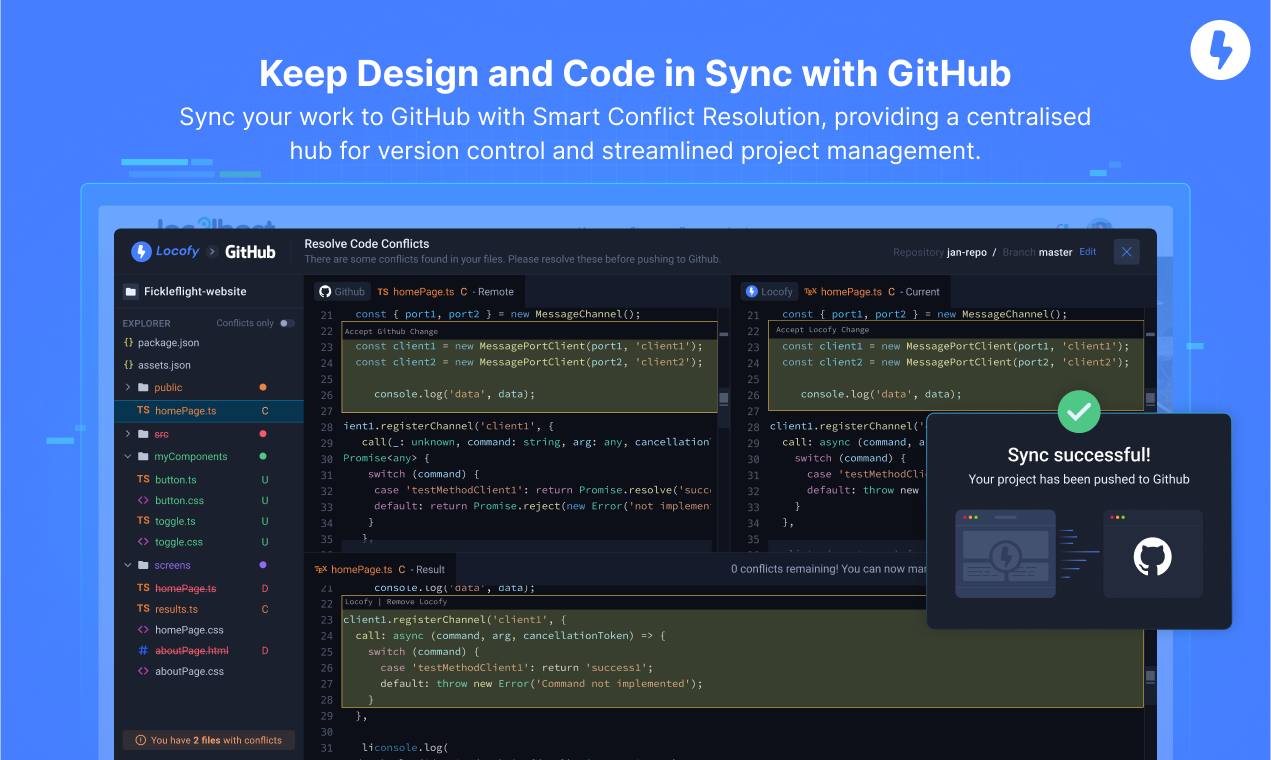Select homePage.ts highlighted file row
The height and width of the screenshot is (760, 1271).
[x=208, y=411]
